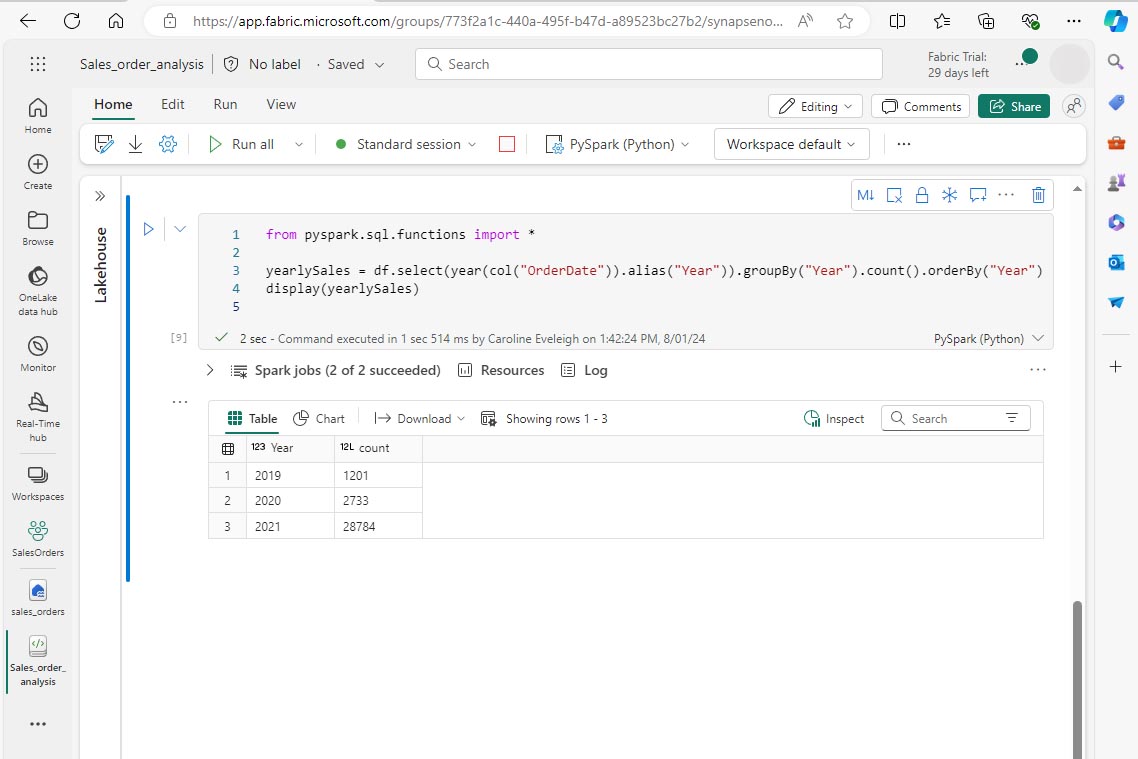Lock the cell with the padlock icon

pos(922,195)
